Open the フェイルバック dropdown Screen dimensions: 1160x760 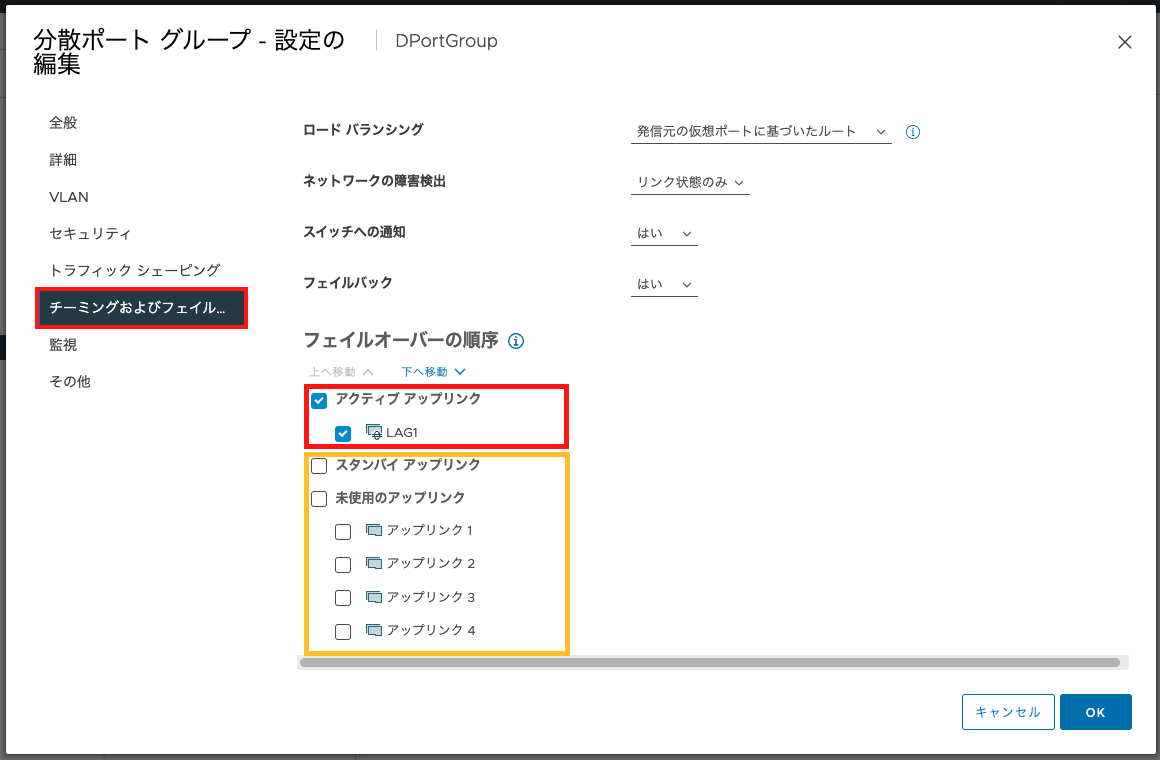(664, 283)
